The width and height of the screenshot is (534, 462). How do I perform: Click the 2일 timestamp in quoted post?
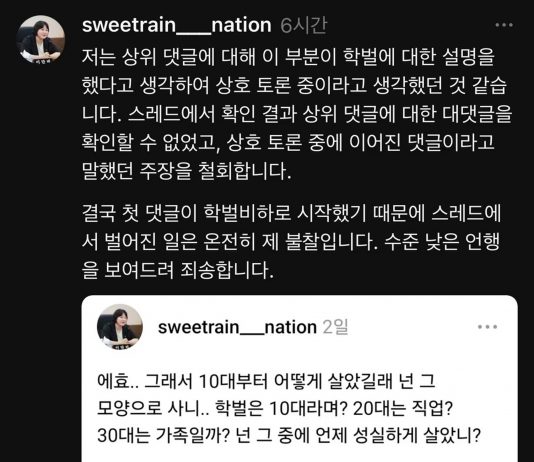pos(335,327)
